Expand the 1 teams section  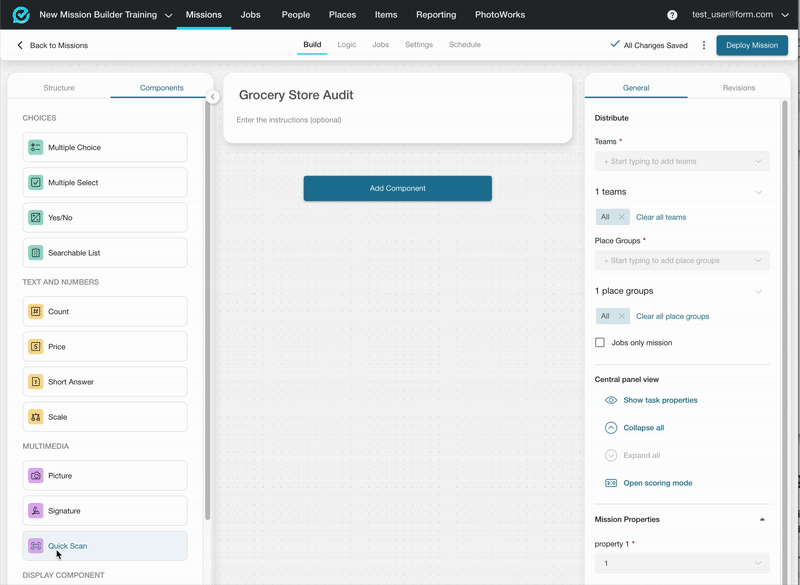758,192
